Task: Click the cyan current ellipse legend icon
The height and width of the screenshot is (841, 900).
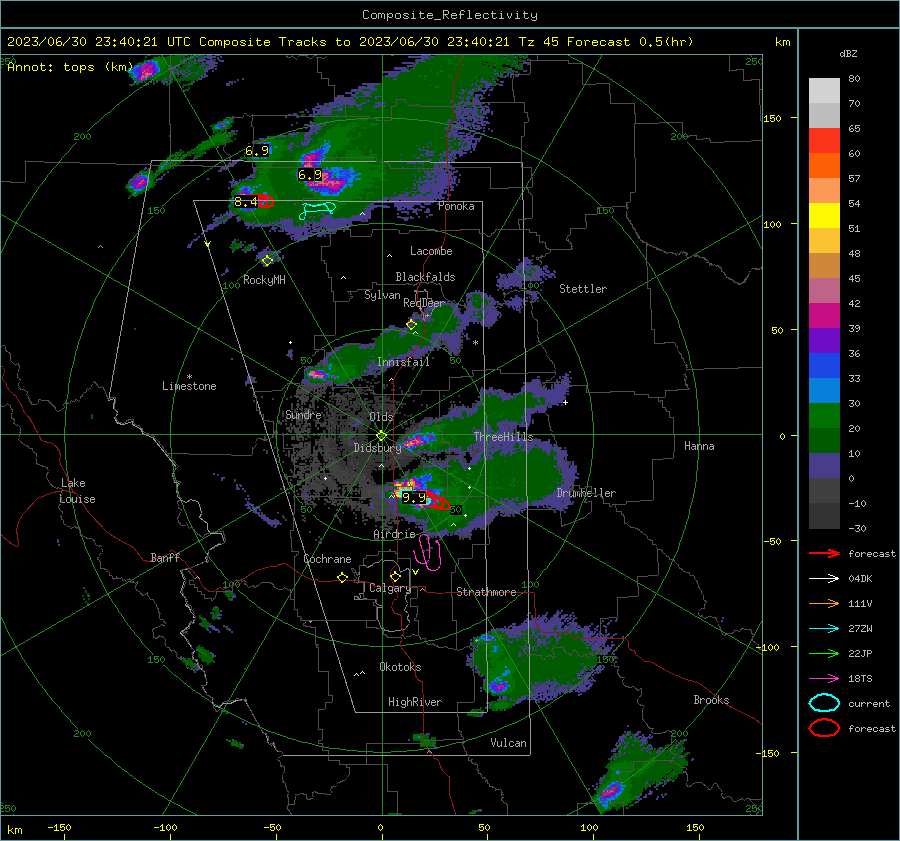Action: 824,703
